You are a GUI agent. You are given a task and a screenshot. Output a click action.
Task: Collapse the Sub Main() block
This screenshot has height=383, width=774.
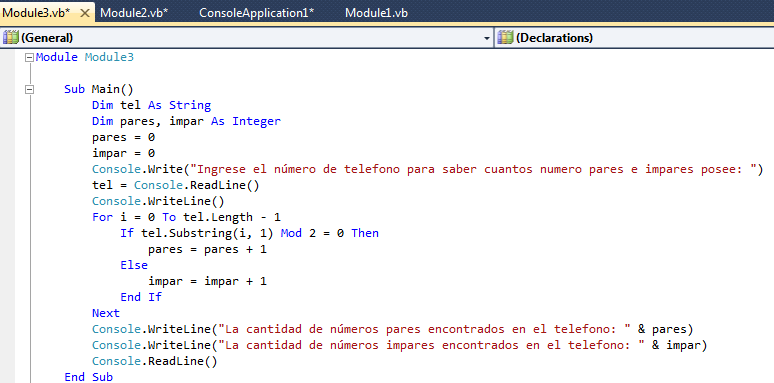29,89
